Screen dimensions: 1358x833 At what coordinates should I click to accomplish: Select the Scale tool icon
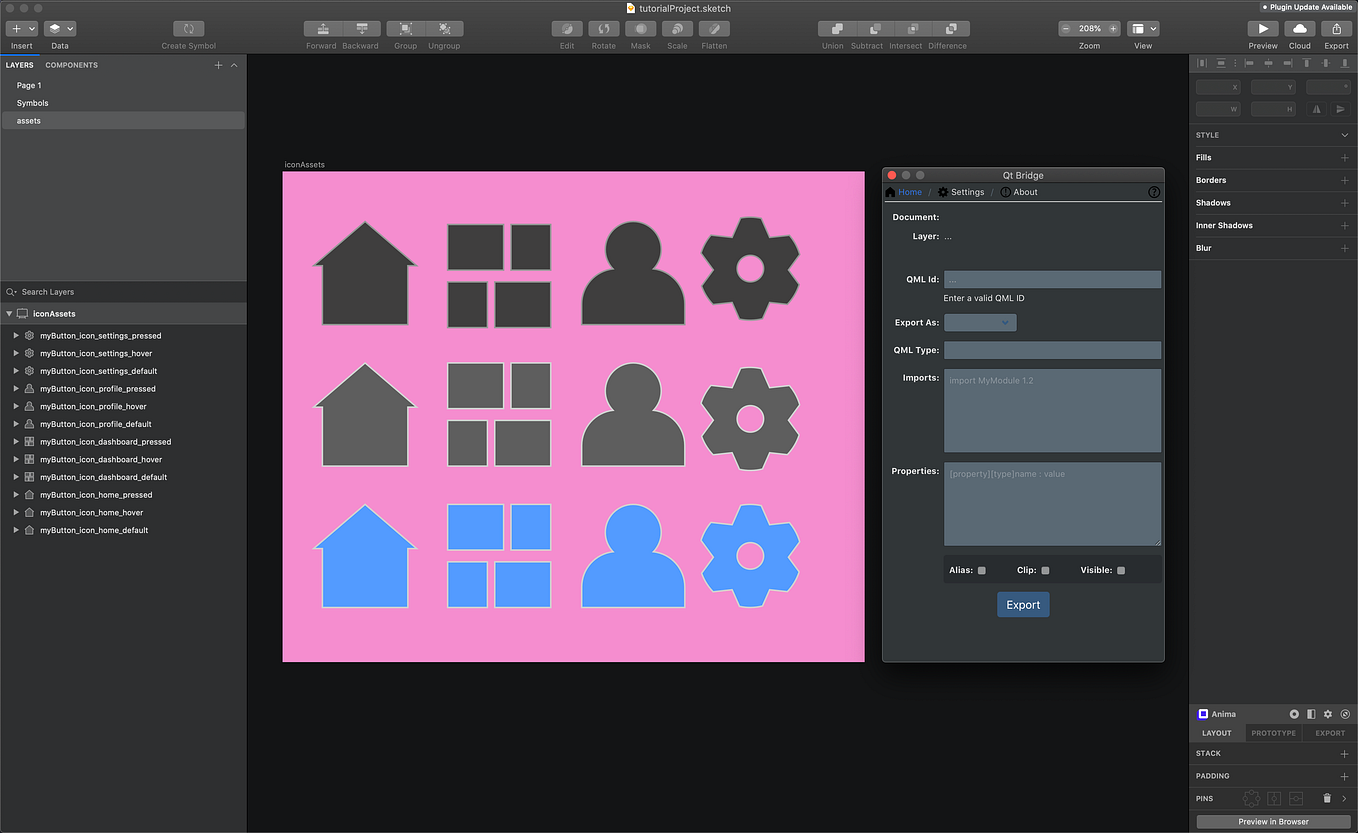tap(677, 27)
